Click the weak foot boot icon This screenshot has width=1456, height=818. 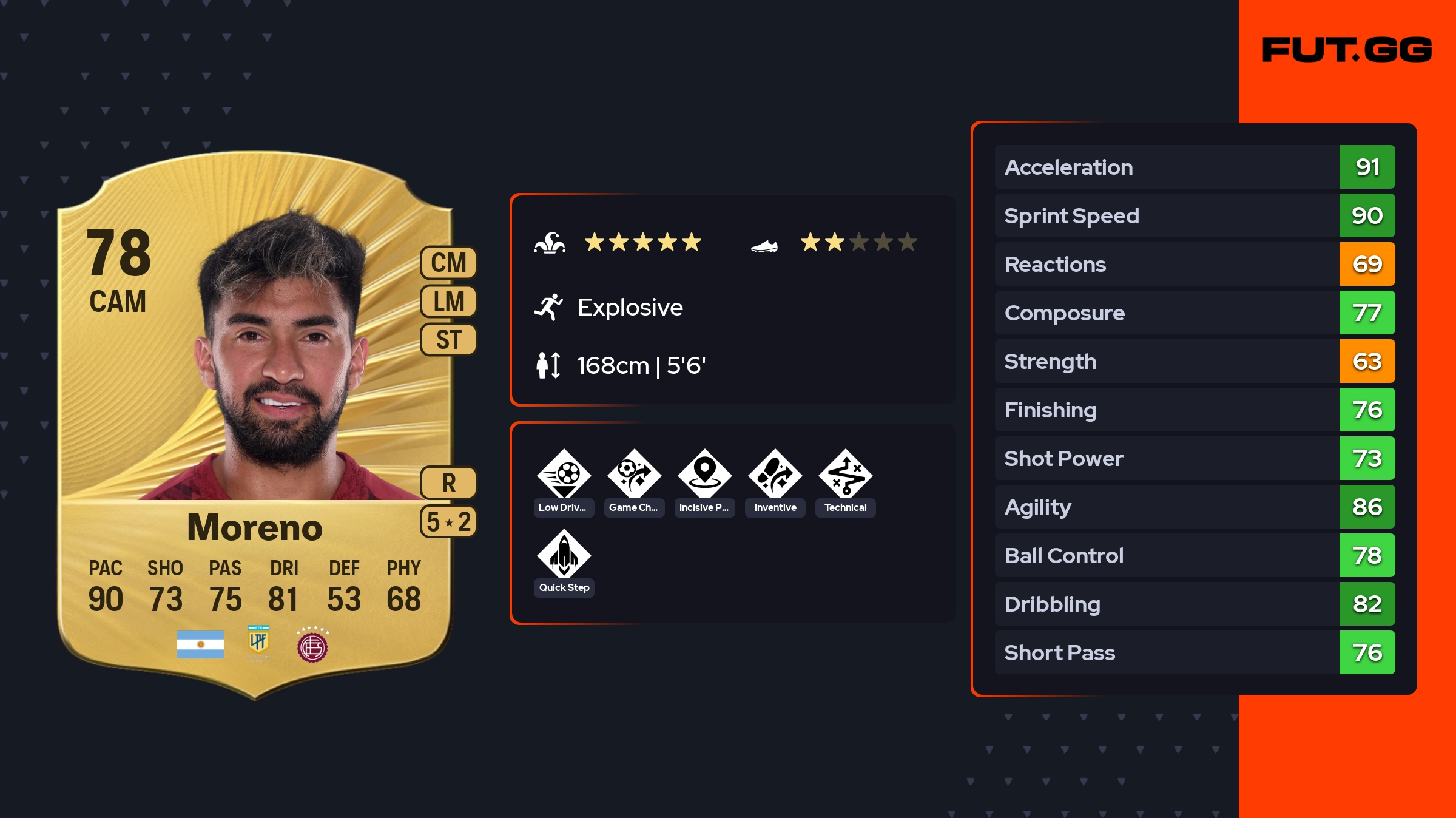(764, 246)
